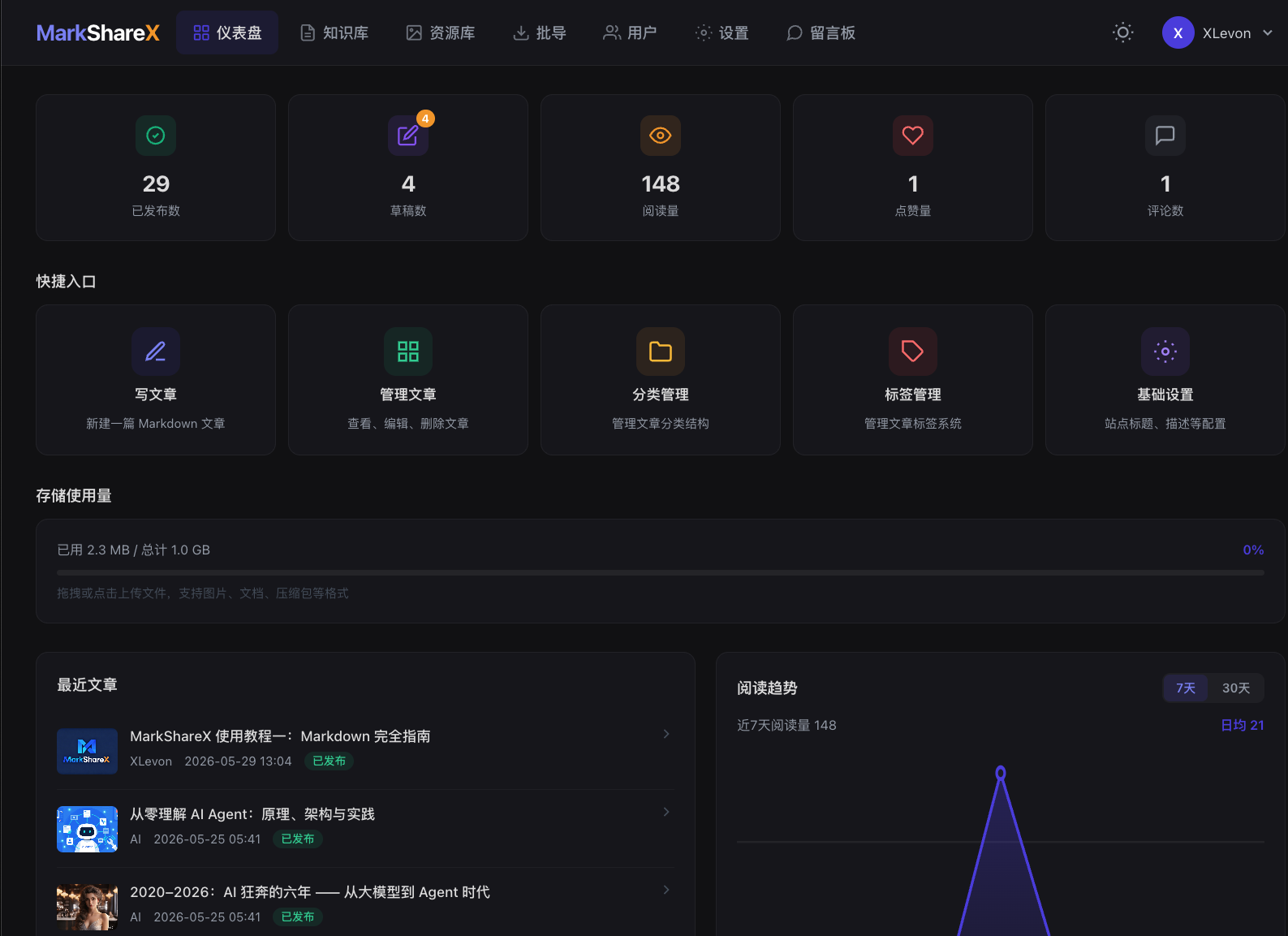Open article 从零理解 AI Agent:原理、架构与实践
The image size is (1288, 936).
(x=252, y=814)
